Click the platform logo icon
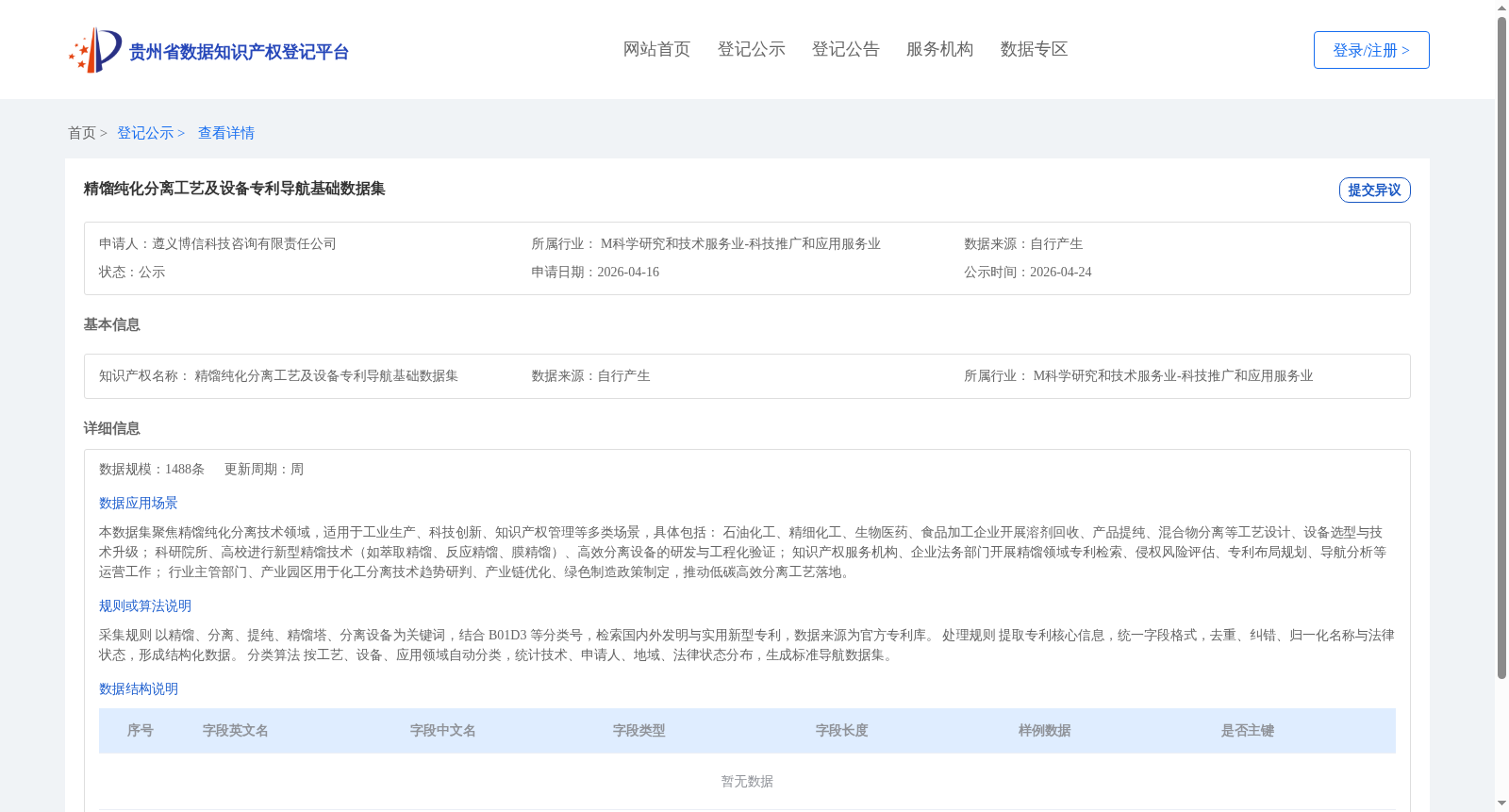 tap(95, 50)
